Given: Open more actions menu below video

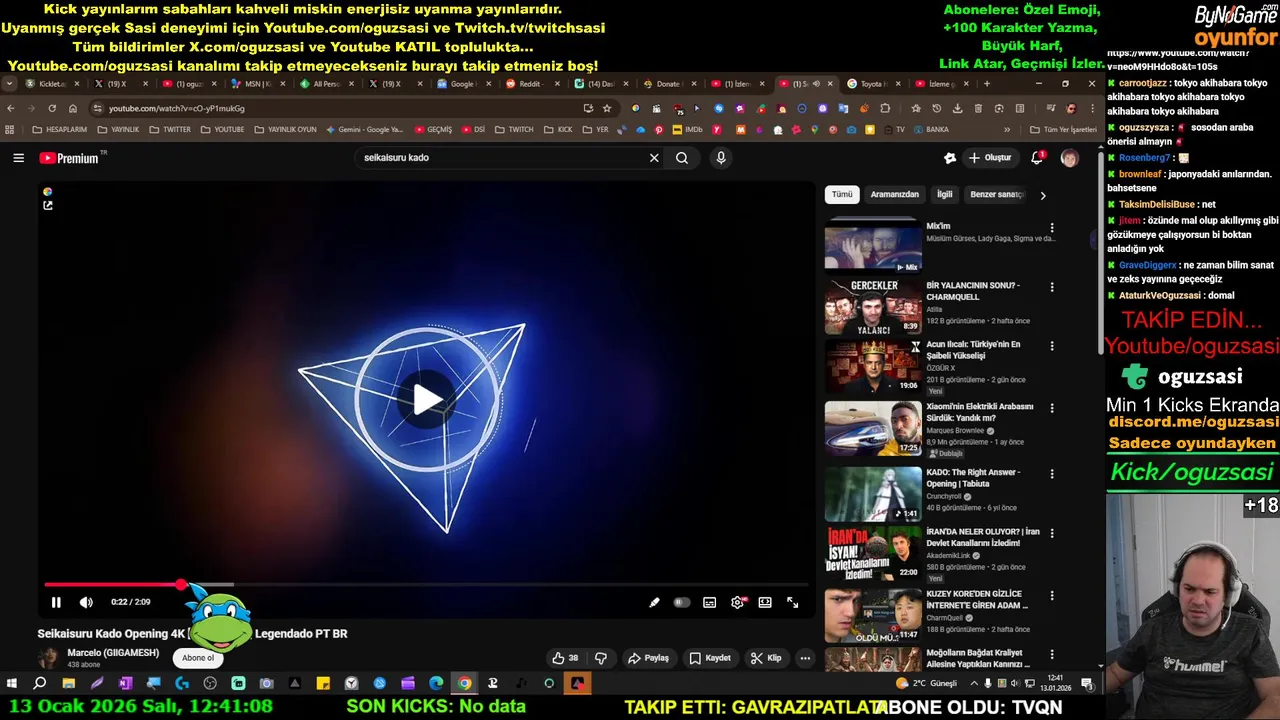Looking at the screenshot, I should tap(805, 658).
